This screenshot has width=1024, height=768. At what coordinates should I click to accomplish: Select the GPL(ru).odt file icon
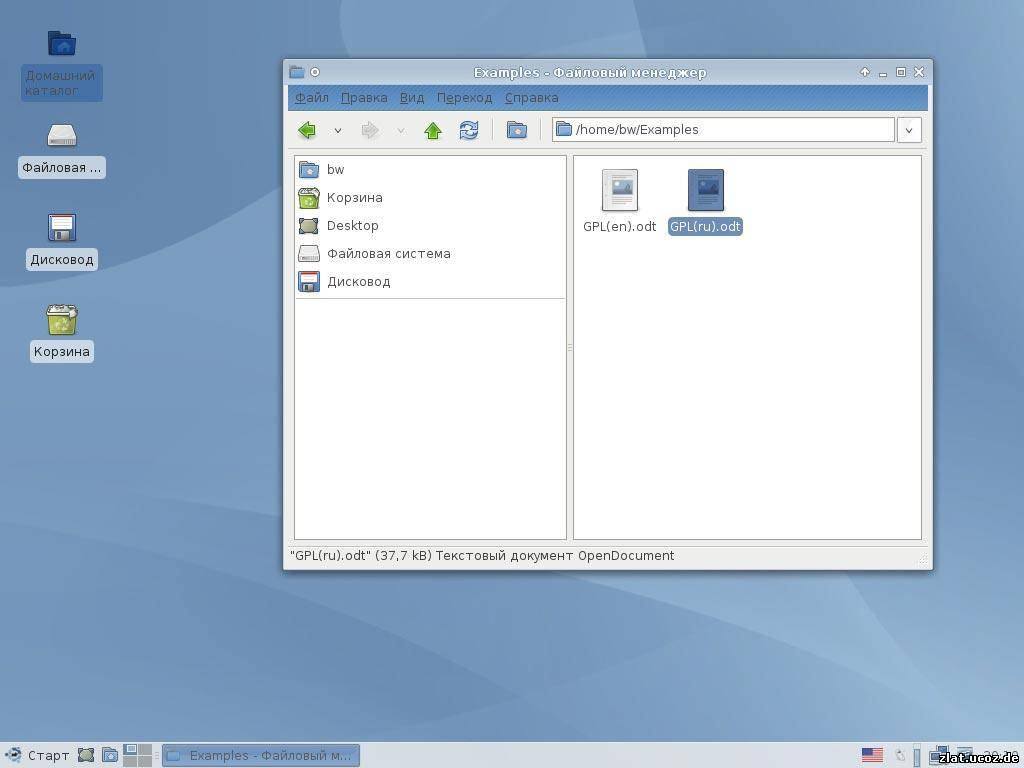pos(706,190)
